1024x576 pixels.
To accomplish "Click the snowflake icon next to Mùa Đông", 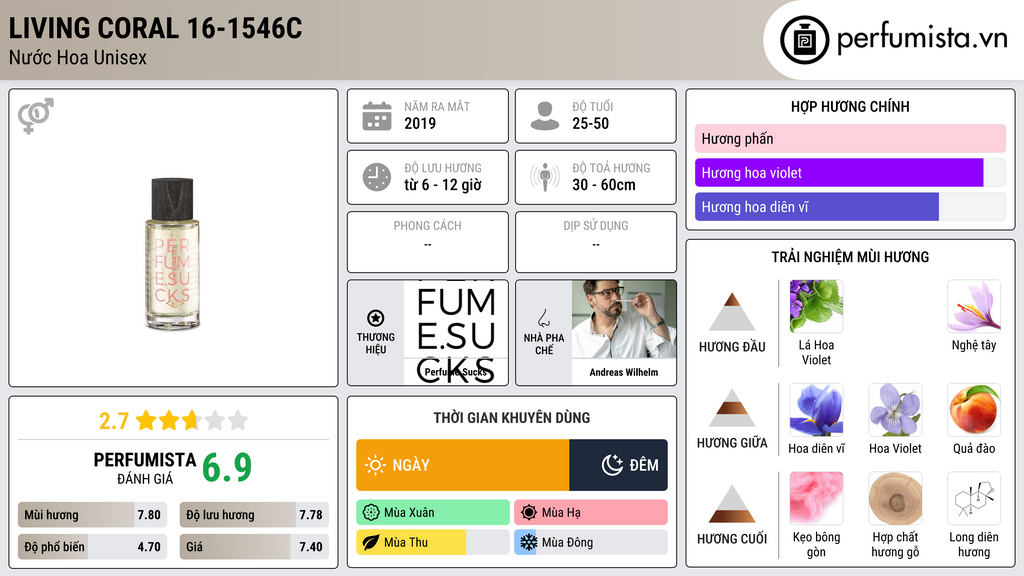I will point(529,542).
